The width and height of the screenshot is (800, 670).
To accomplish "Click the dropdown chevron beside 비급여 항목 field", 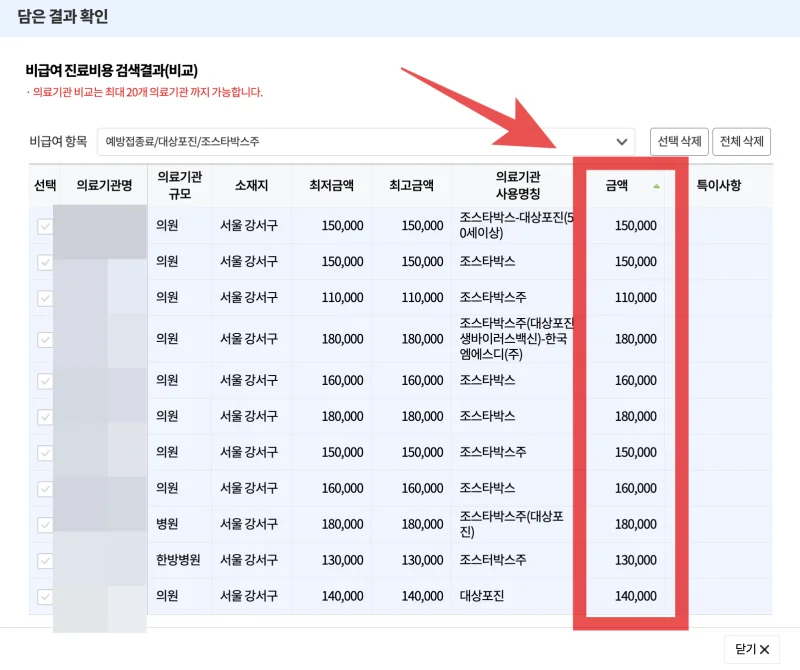I will [622, 141].
